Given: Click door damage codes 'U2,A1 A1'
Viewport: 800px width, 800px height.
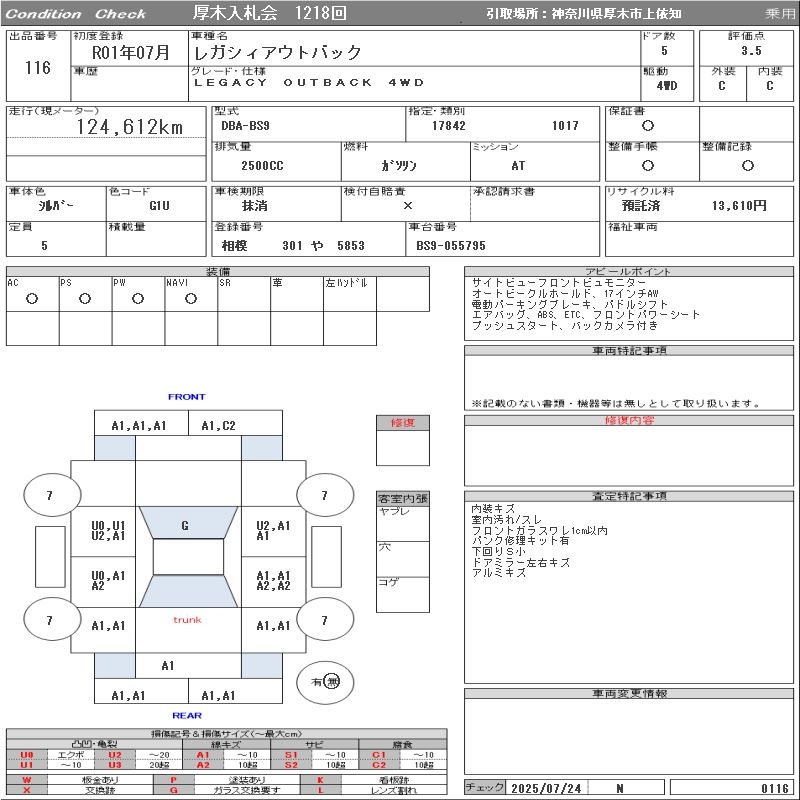Looking at the screenshot, I should click(273, 531).
